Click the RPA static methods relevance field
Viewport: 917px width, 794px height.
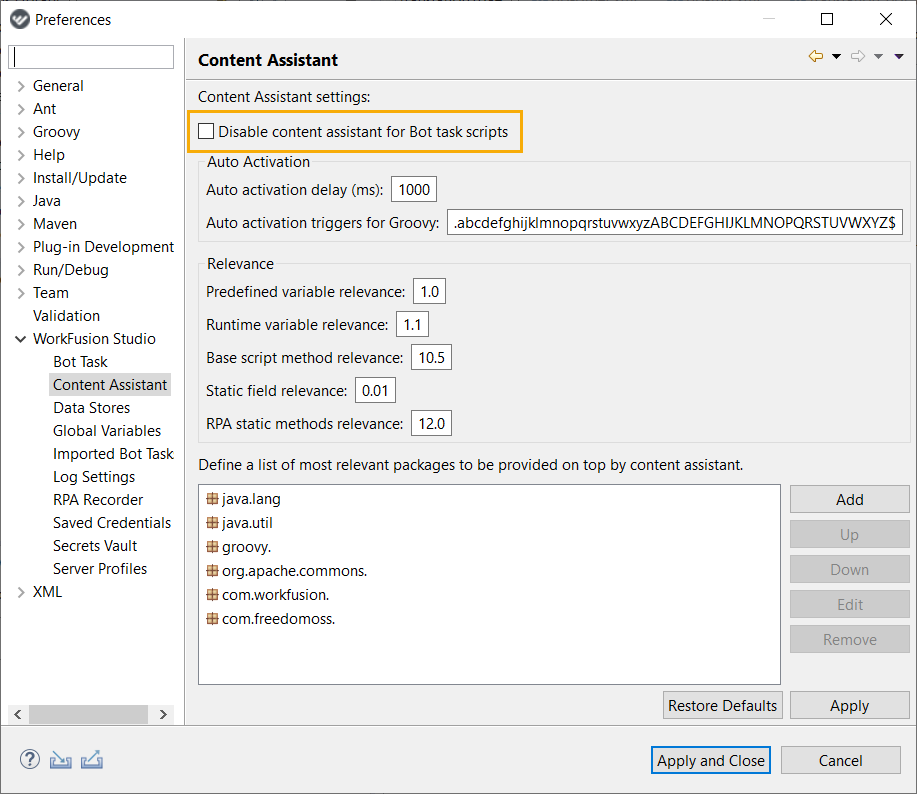click(x=431, y=423)
